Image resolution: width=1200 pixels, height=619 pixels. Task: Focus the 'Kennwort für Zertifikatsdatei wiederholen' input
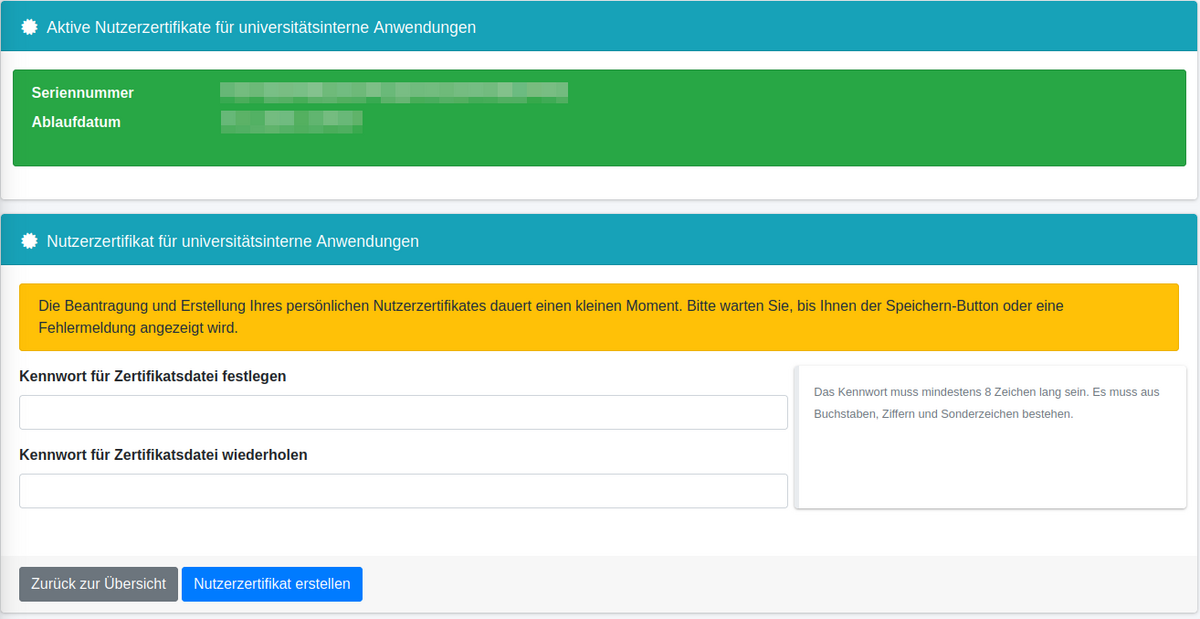[x=403, y=491]
